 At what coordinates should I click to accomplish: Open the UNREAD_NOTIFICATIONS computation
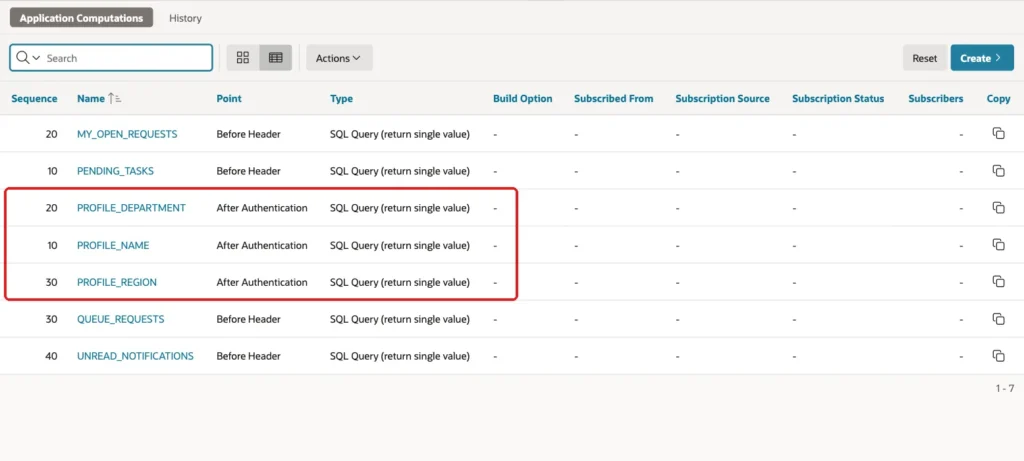[135, 356]
